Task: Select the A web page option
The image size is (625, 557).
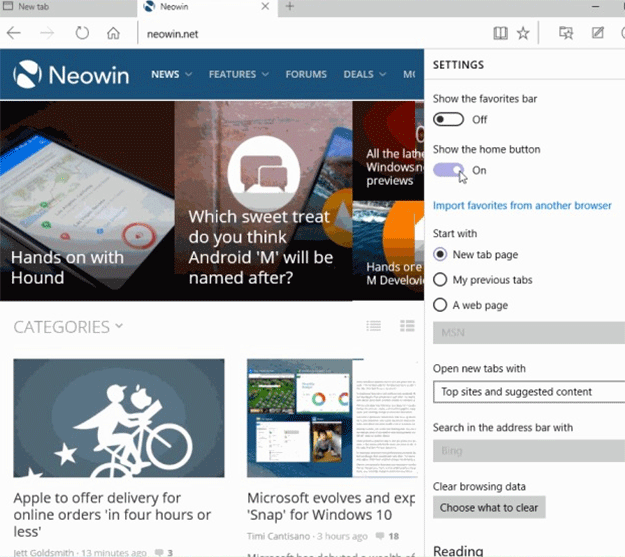Action: coord(441,305)
